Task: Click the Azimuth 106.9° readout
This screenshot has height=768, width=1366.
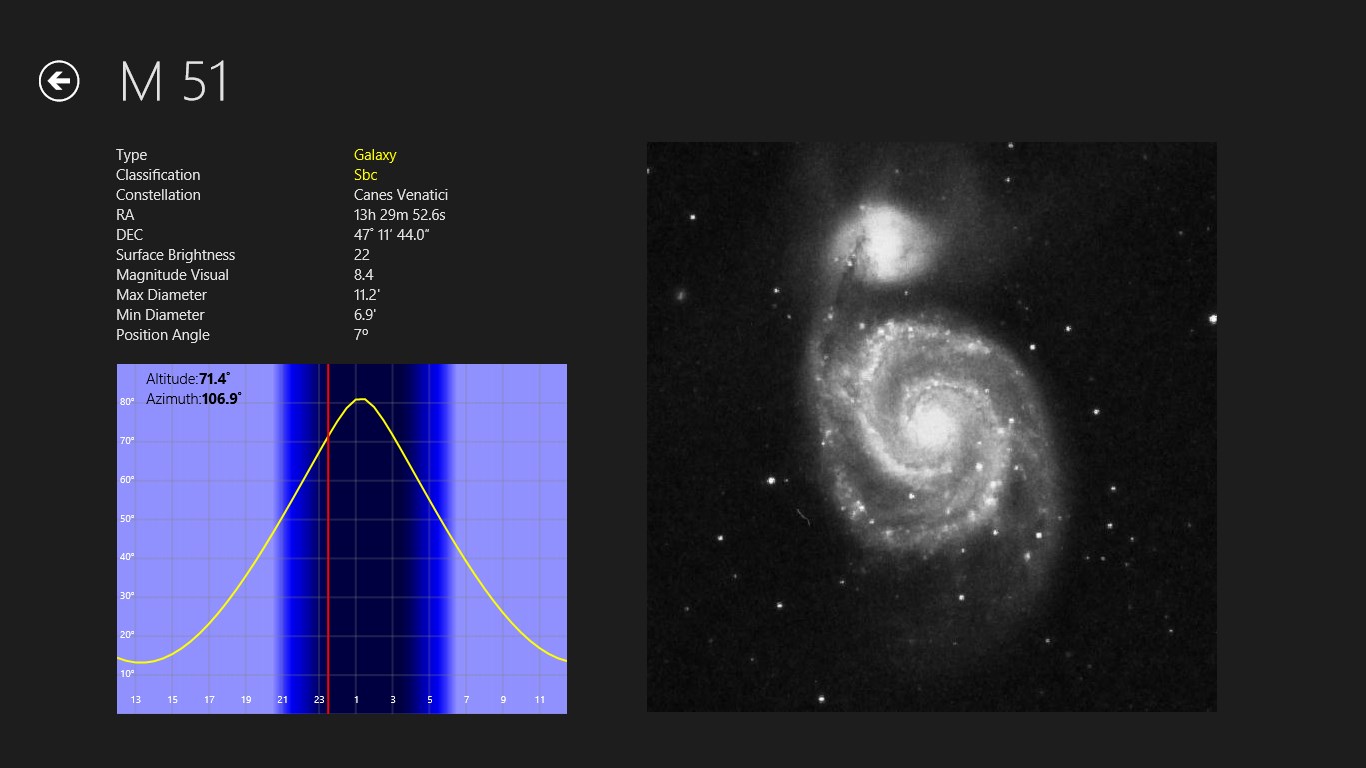Action: point(194,399)
